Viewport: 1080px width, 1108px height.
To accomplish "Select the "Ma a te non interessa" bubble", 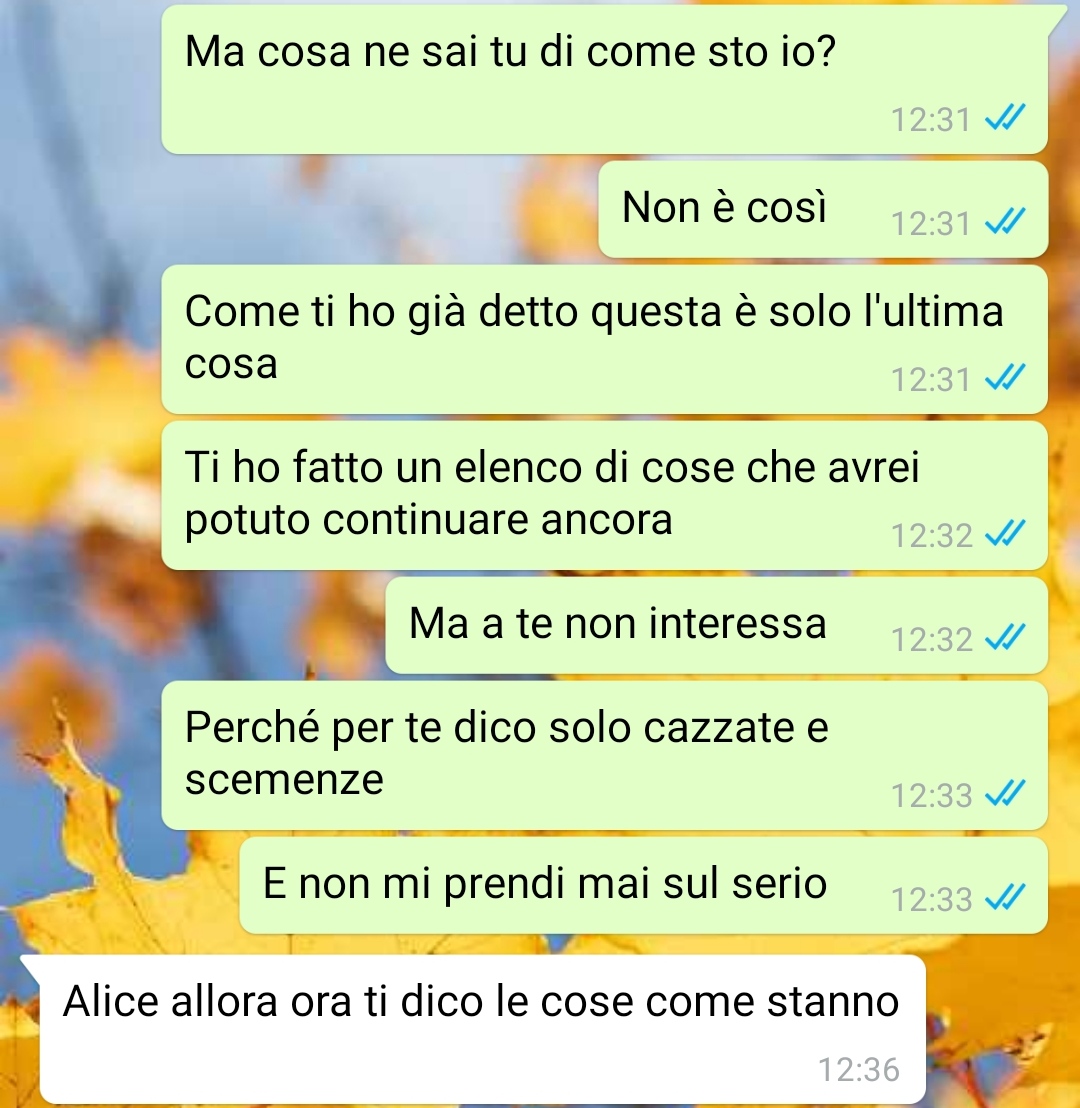I will pyautogui.click(x=716, y=625).
